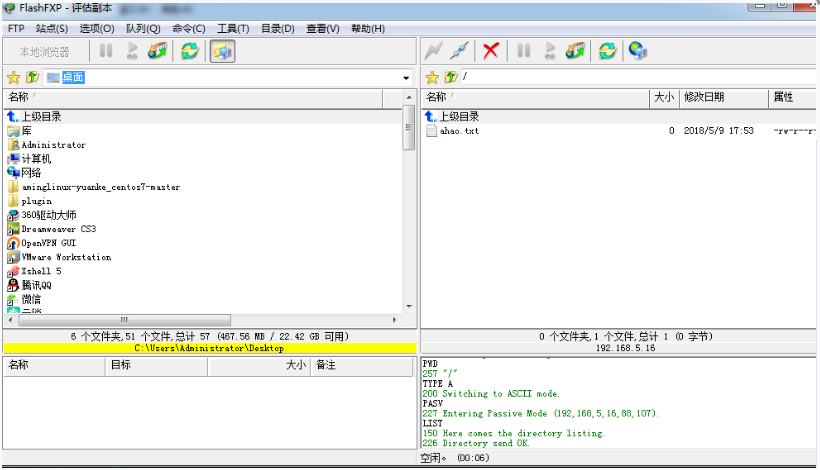Image resolution: width=820 pixels, height=470 pixels.
Task: Refresh the remote pane file listing
Action: [x=607, y=51]
